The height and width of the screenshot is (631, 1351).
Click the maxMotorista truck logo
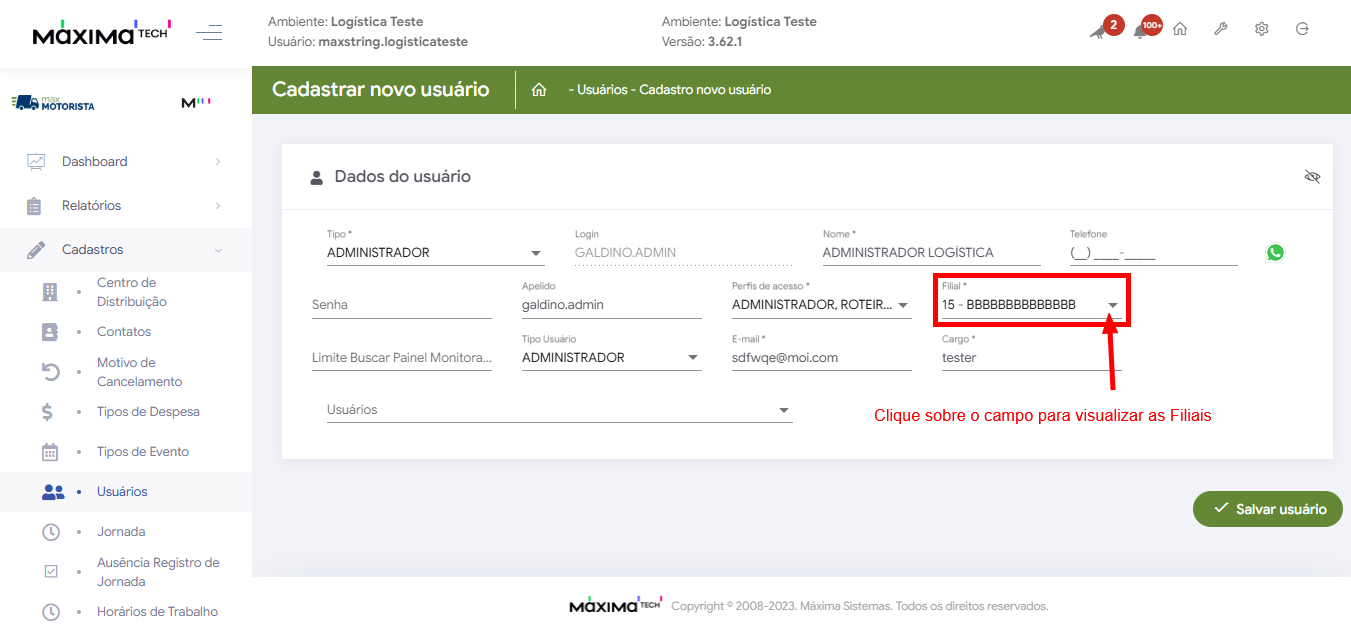pyautogui.click(x=53, y=102)
